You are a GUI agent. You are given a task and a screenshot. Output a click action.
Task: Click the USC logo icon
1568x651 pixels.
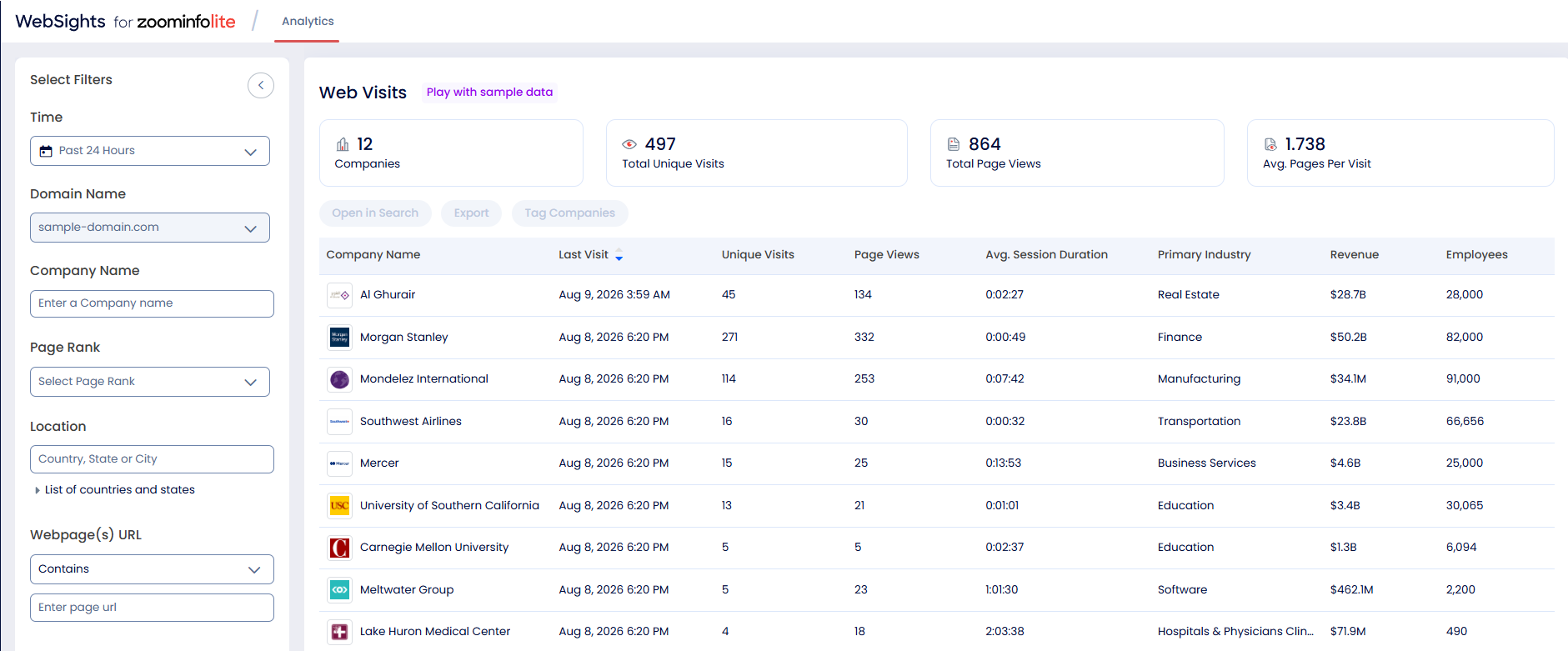(x=339, y=506)
